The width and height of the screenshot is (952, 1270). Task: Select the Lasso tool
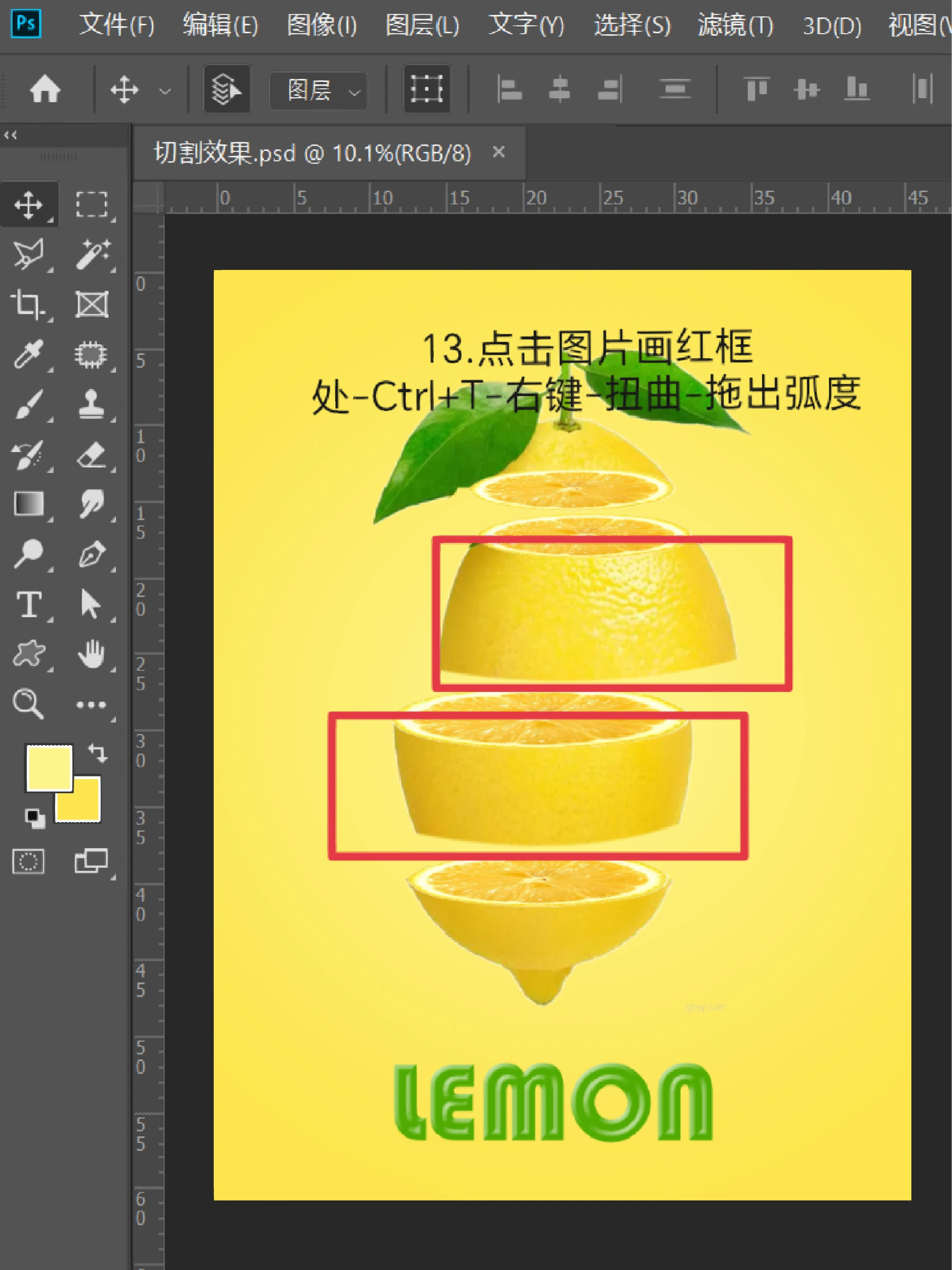(x=29, y=253)
